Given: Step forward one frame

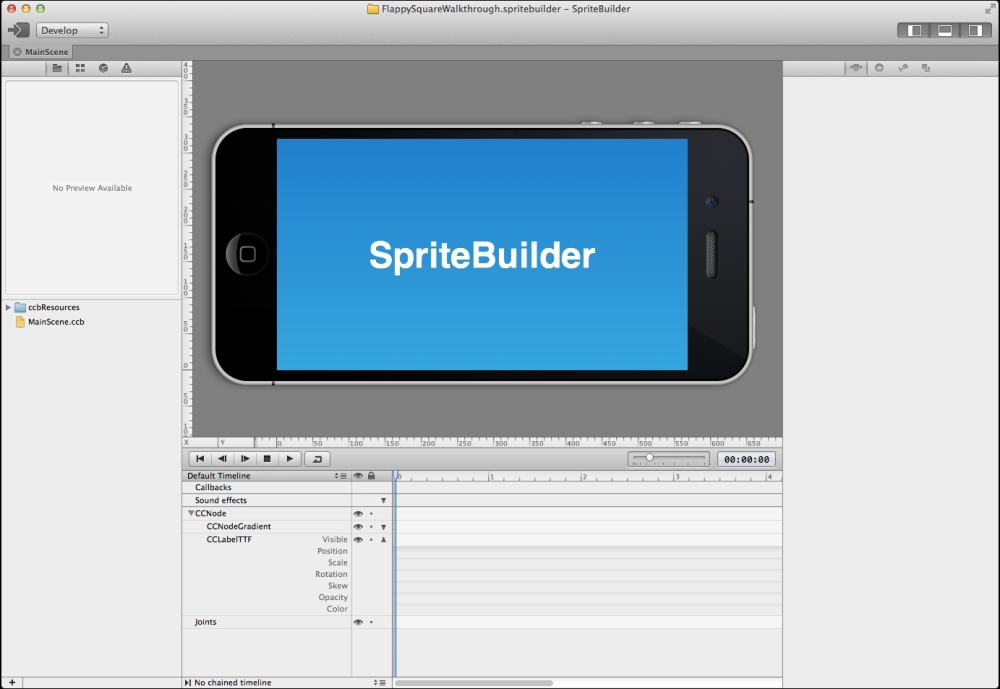Looking at the screenshot, I should pos(245,459).
